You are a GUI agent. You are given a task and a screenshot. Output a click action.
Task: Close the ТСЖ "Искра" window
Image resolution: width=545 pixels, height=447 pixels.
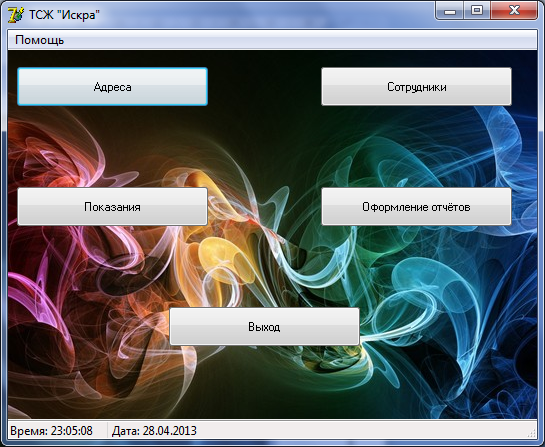click(514, 10)
